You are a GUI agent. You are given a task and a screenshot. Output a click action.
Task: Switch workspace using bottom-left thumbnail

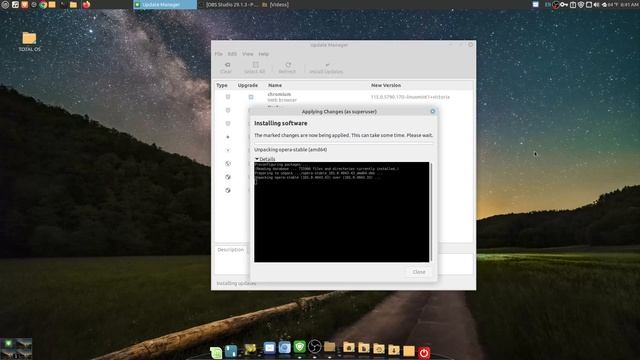click(16, 349)
